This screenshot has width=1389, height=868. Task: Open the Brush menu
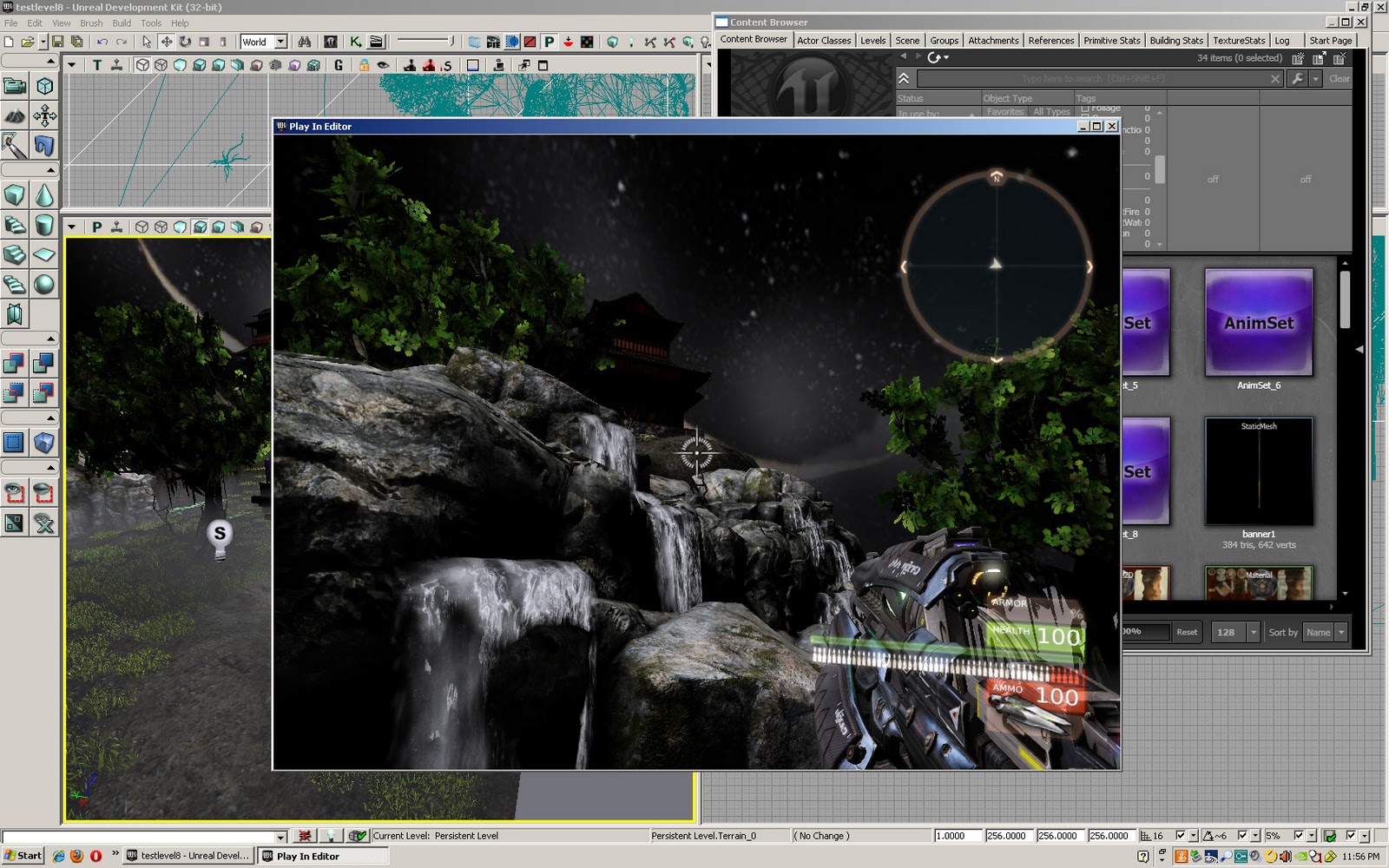[91, 23]
